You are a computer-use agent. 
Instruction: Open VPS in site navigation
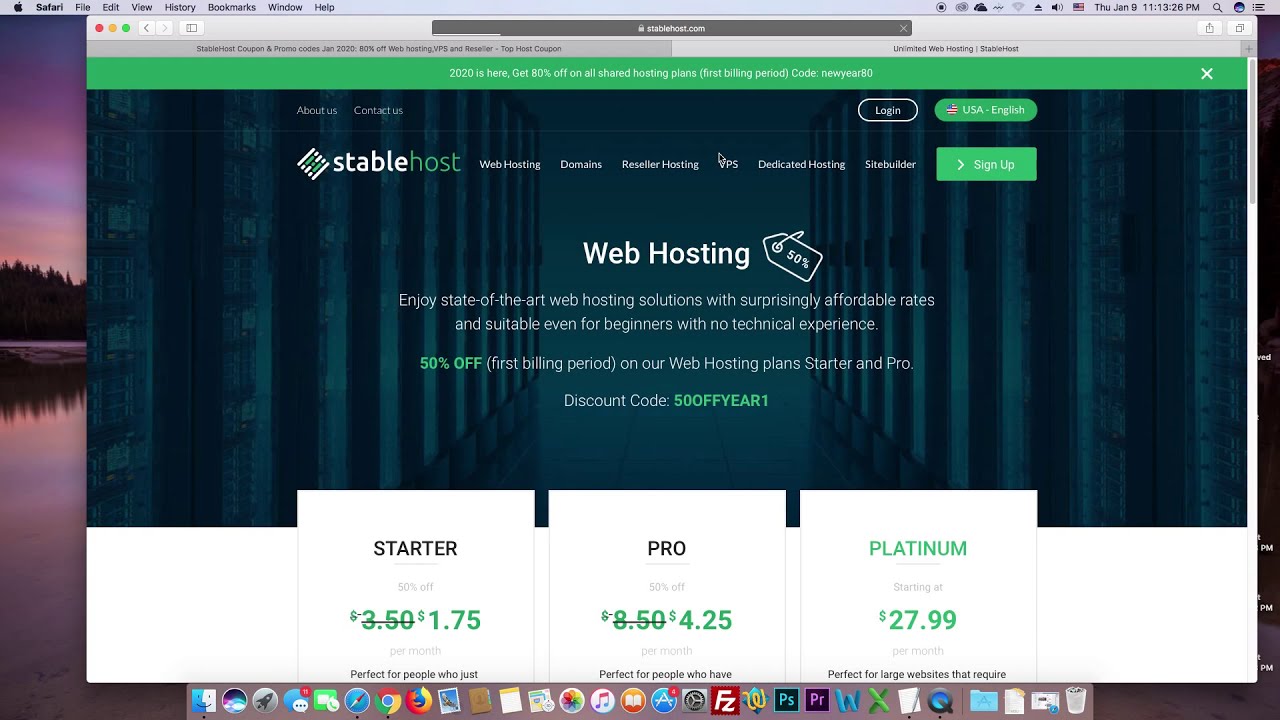(729, 164)
